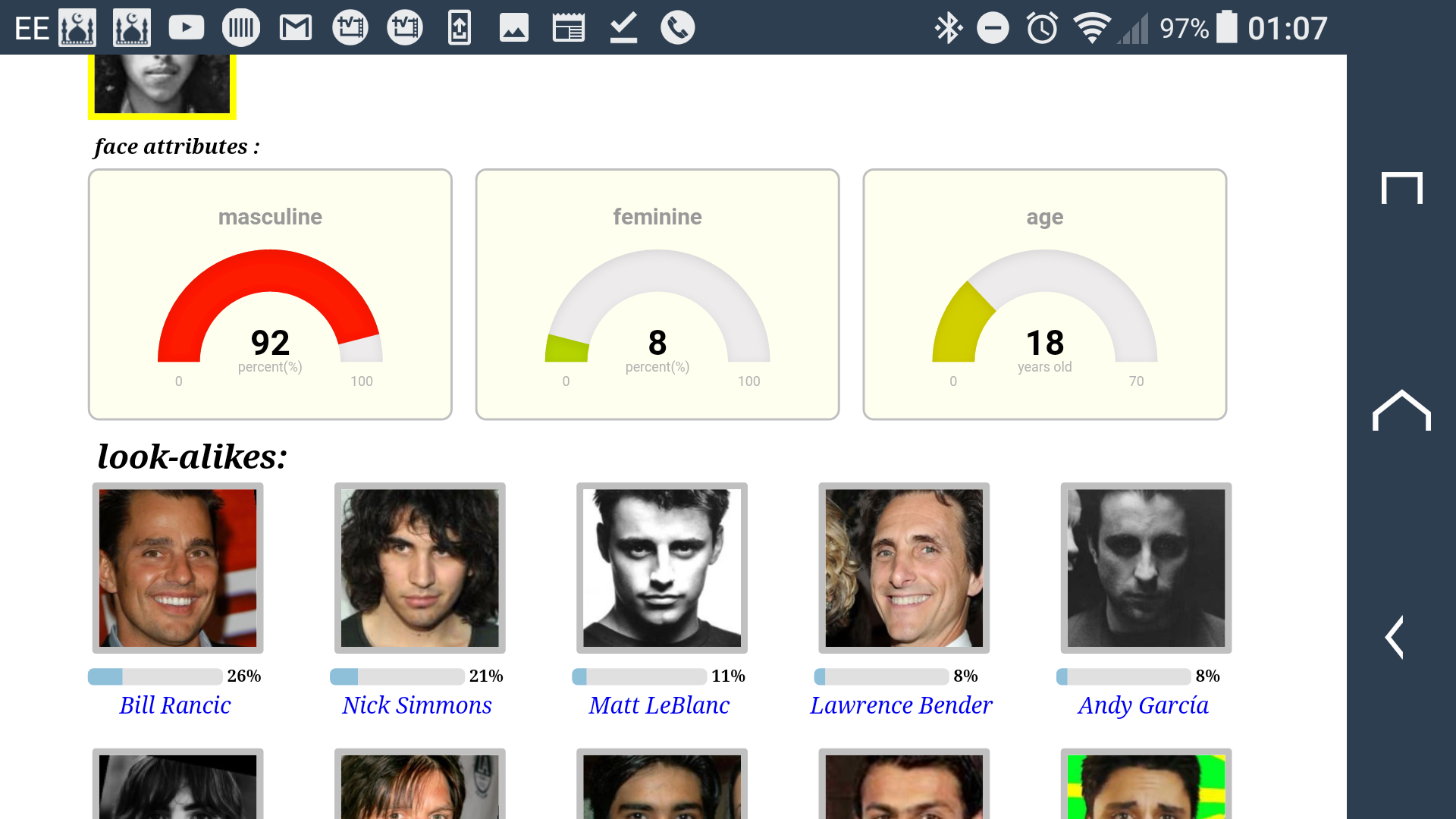The width and height of the screenshot is (1456, 819).
Task: Click the masculine 92 percent gauge
Action: point(270,294)
